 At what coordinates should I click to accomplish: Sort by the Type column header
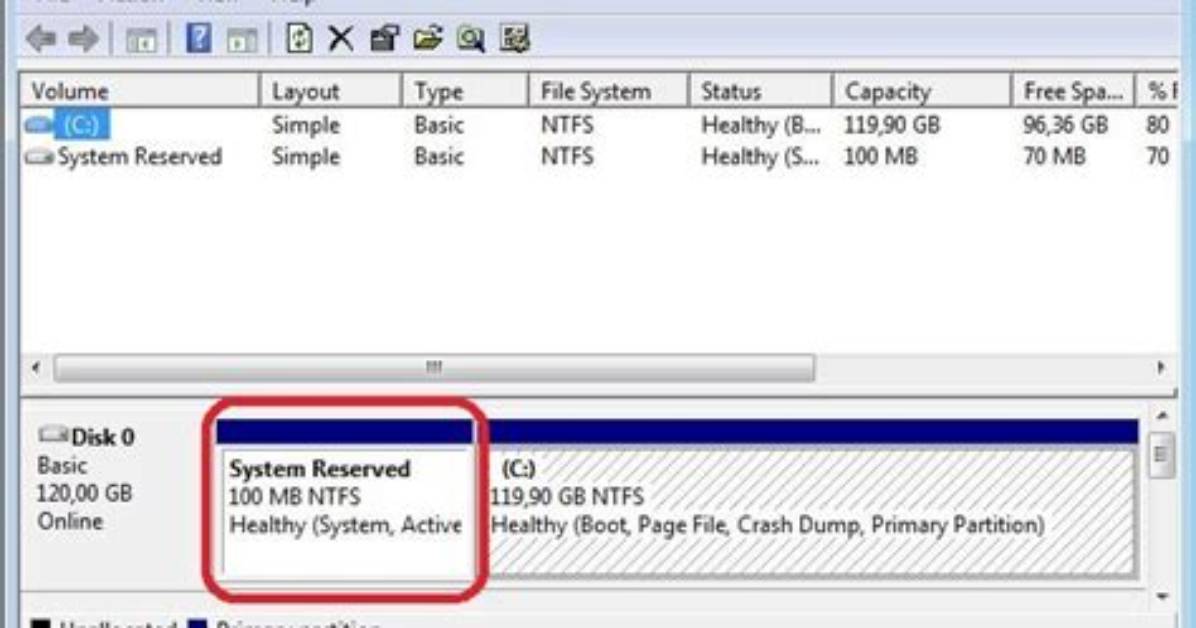pos(465,92)
